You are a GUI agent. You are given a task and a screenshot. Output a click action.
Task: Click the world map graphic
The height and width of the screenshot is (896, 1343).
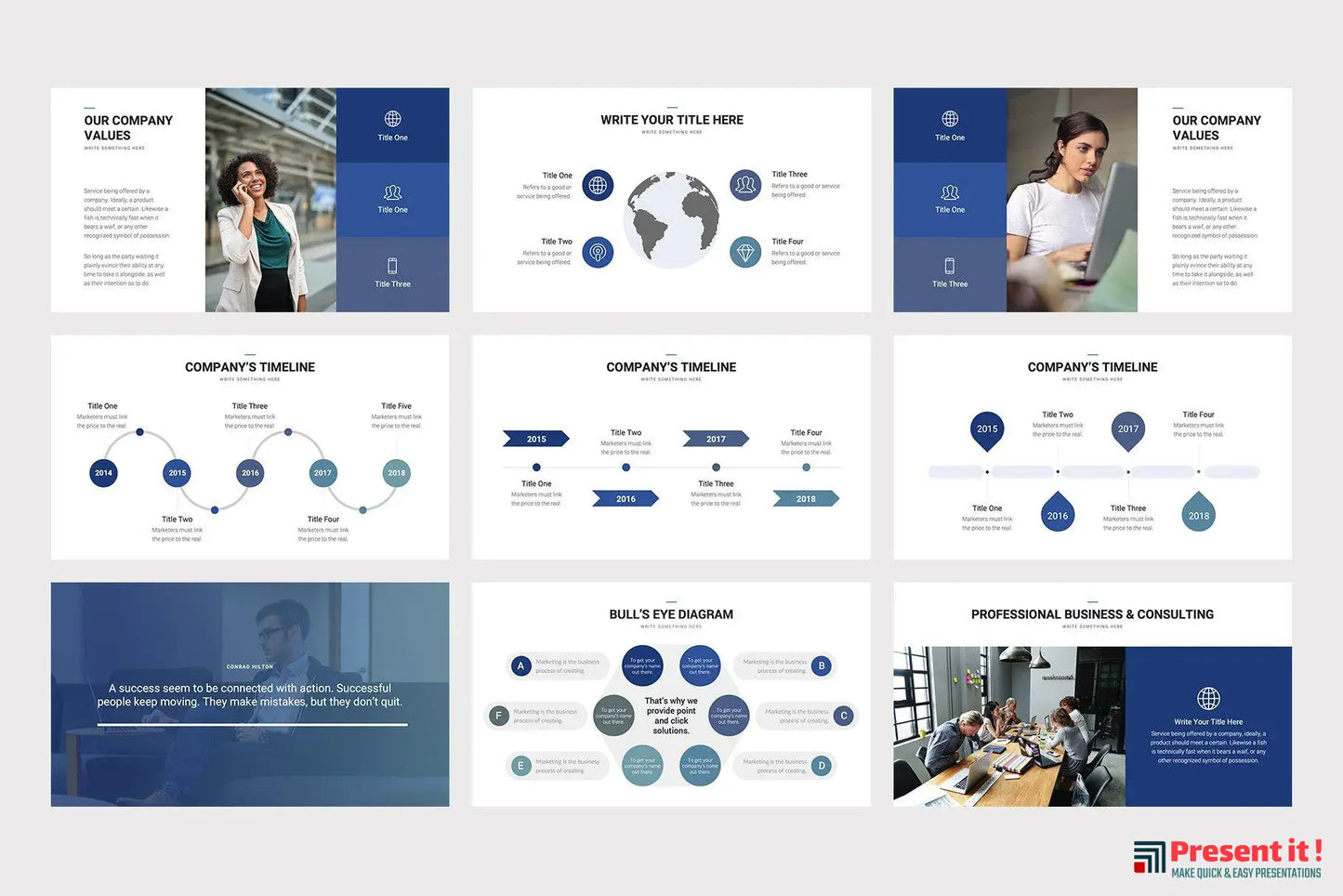coord(672,219)
